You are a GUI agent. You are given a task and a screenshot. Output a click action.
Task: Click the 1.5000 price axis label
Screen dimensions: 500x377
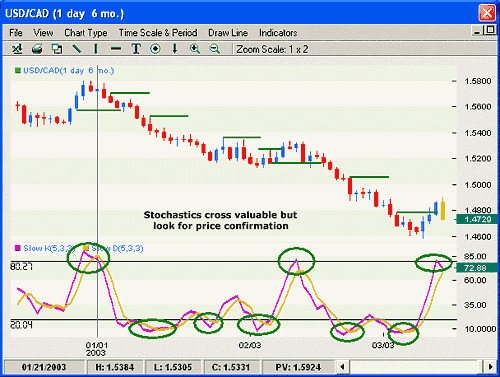click(477, 185)
